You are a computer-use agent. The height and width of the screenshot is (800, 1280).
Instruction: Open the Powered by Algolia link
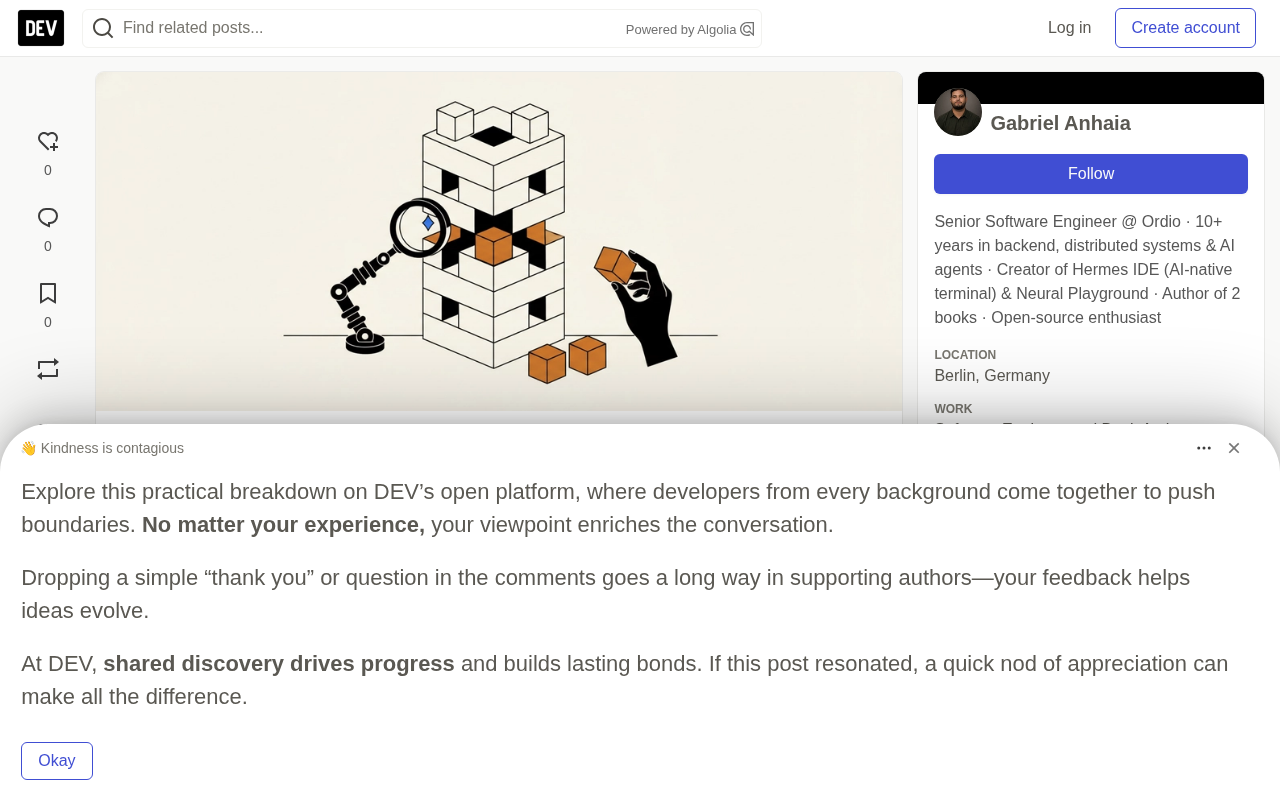[x=690, y=29]
